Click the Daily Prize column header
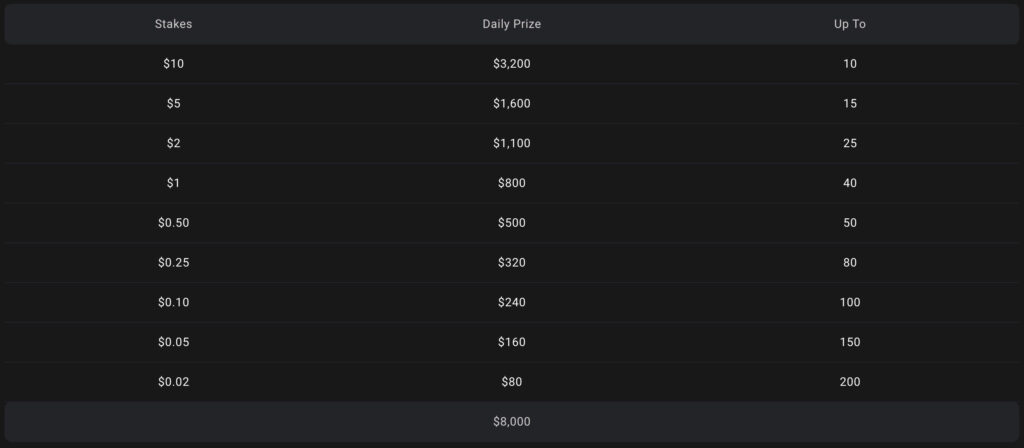Image resolution: width=1024 pixels, height=448 pixels. point(511,24)
